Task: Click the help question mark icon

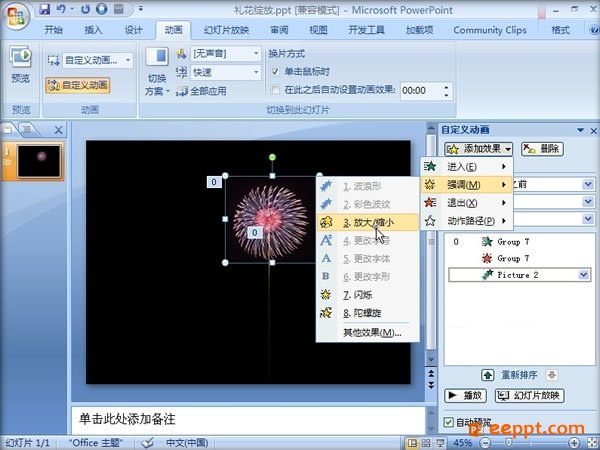Action: [594, 29]
